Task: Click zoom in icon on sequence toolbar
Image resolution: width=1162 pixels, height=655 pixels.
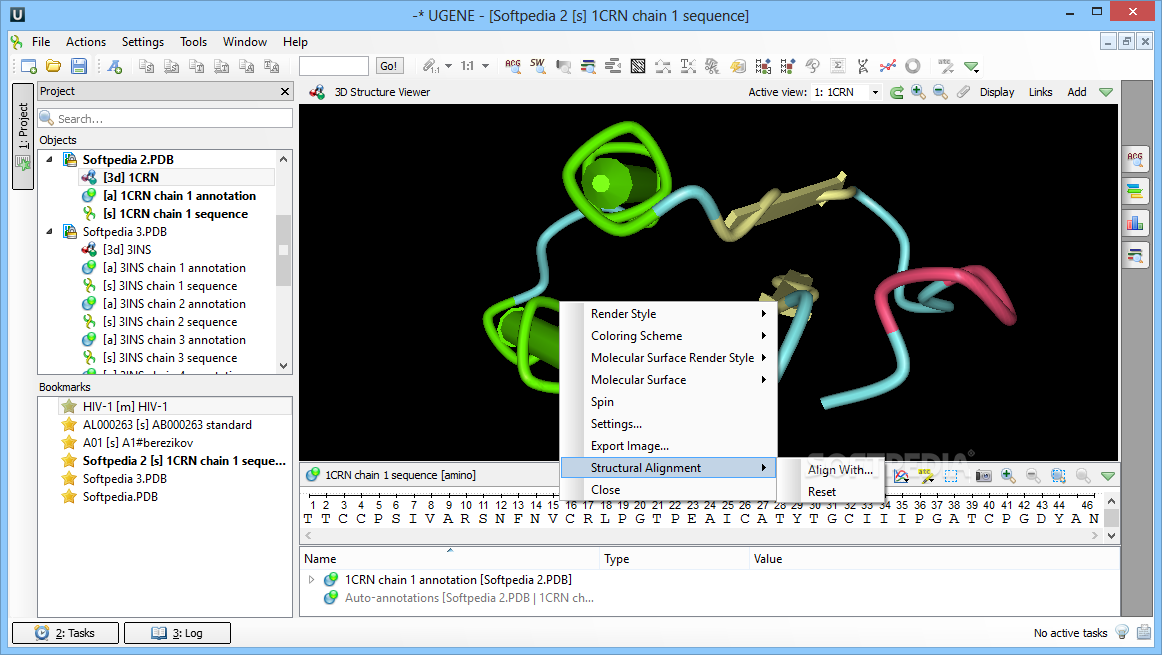Action: point(1008,476)
